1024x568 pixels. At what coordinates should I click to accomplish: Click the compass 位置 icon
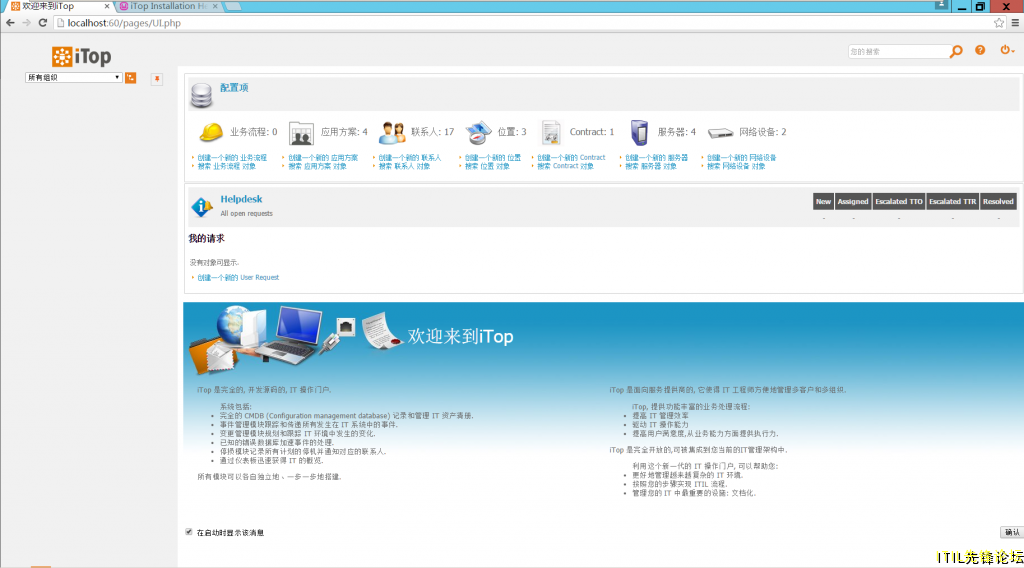[x=478, y=133]
